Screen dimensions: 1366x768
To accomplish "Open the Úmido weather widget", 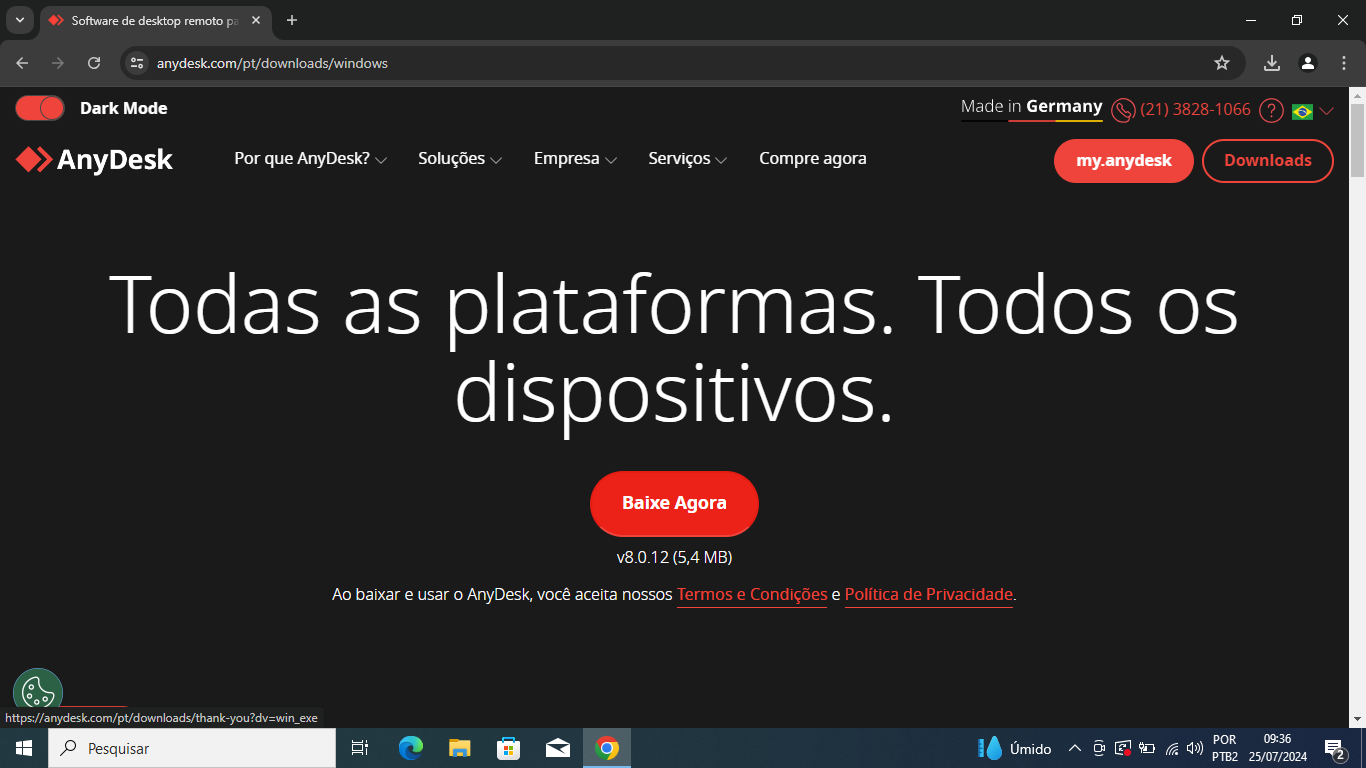I will click(x=1015, y=748).
